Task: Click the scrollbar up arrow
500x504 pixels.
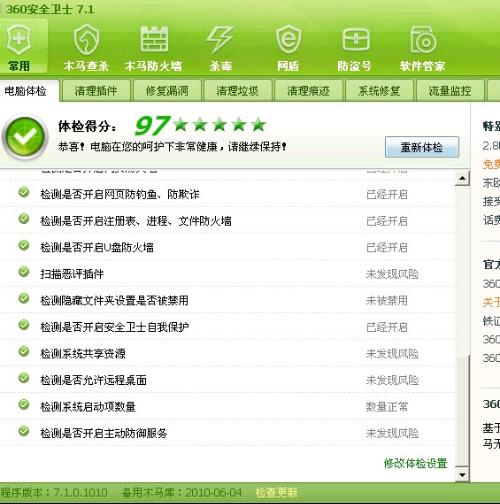Action: point(462,178)
